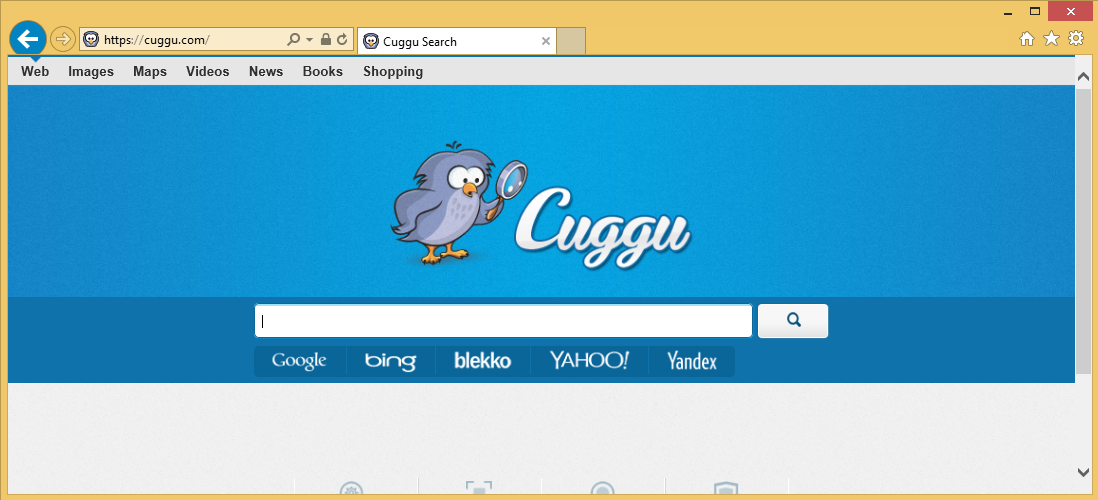Image resolution: width=1098 pixels, height=500 pixels.
Task: Focus the Cuggu search input box
Action: click(503, 321)
